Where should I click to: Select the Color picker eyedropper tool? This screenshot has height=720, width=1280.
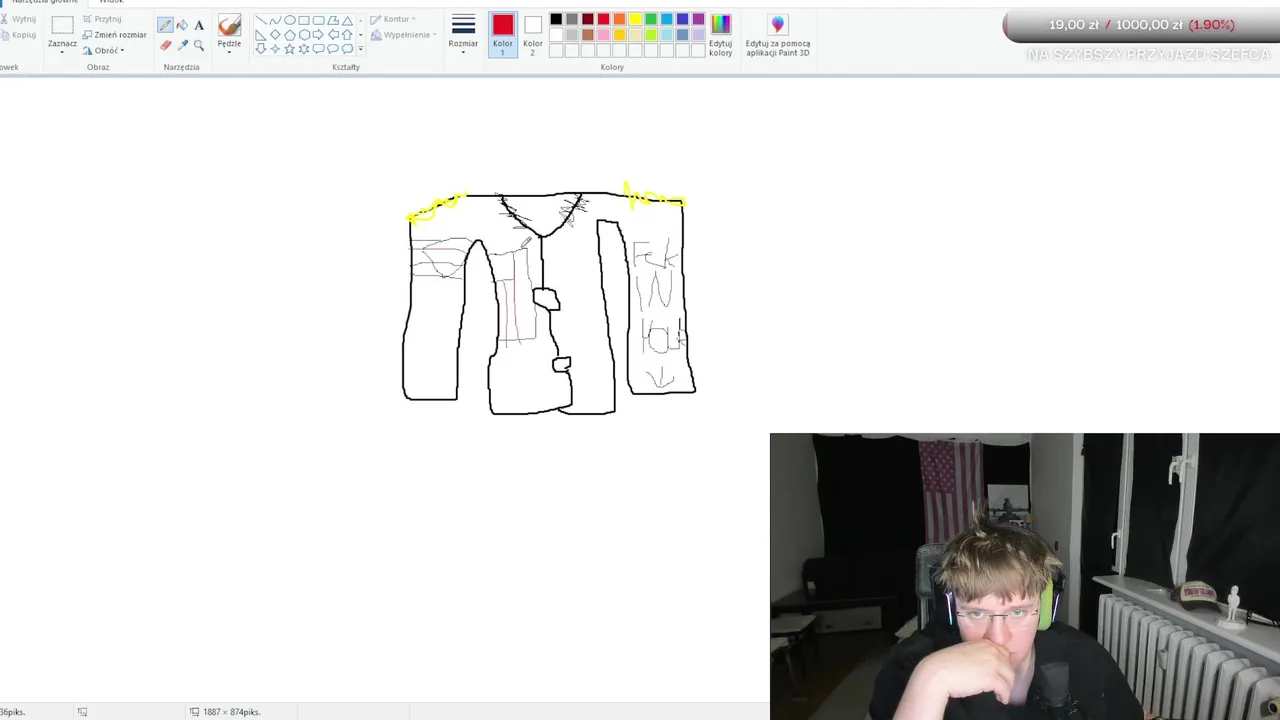click(182, 45)
